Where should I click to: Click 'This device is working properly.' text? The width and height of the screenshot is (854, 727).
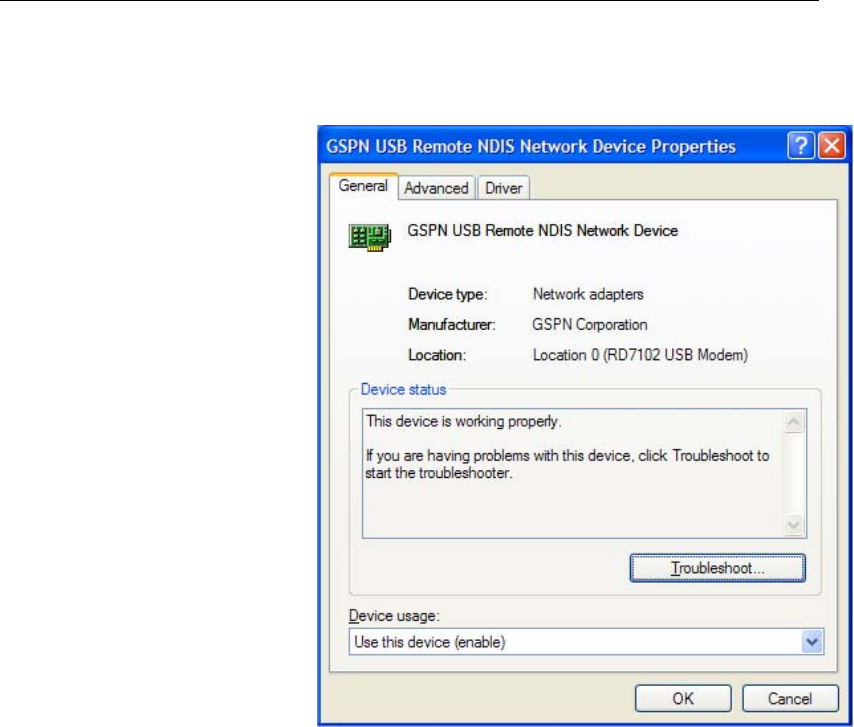coord(463,421)
